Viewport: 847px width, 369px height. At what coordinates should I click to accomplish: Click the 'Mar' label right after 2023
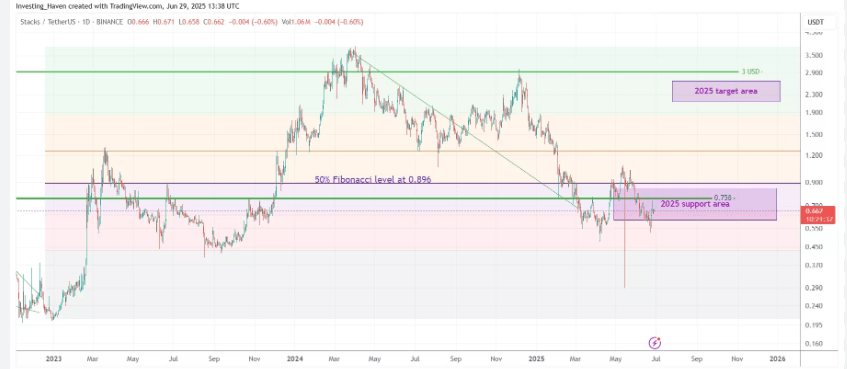point(92,358)
